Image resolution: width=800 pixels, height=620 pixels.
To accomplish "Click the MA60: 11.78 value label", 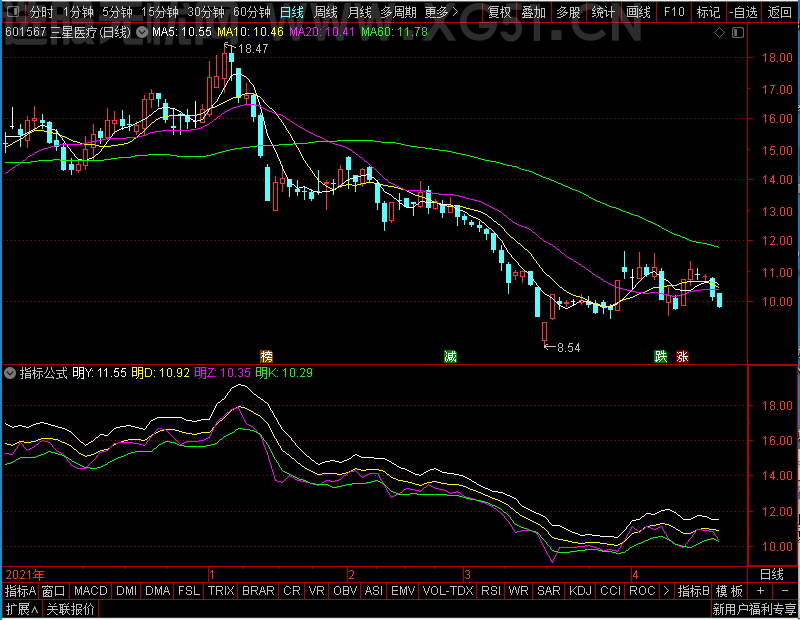I will [394, 32].
